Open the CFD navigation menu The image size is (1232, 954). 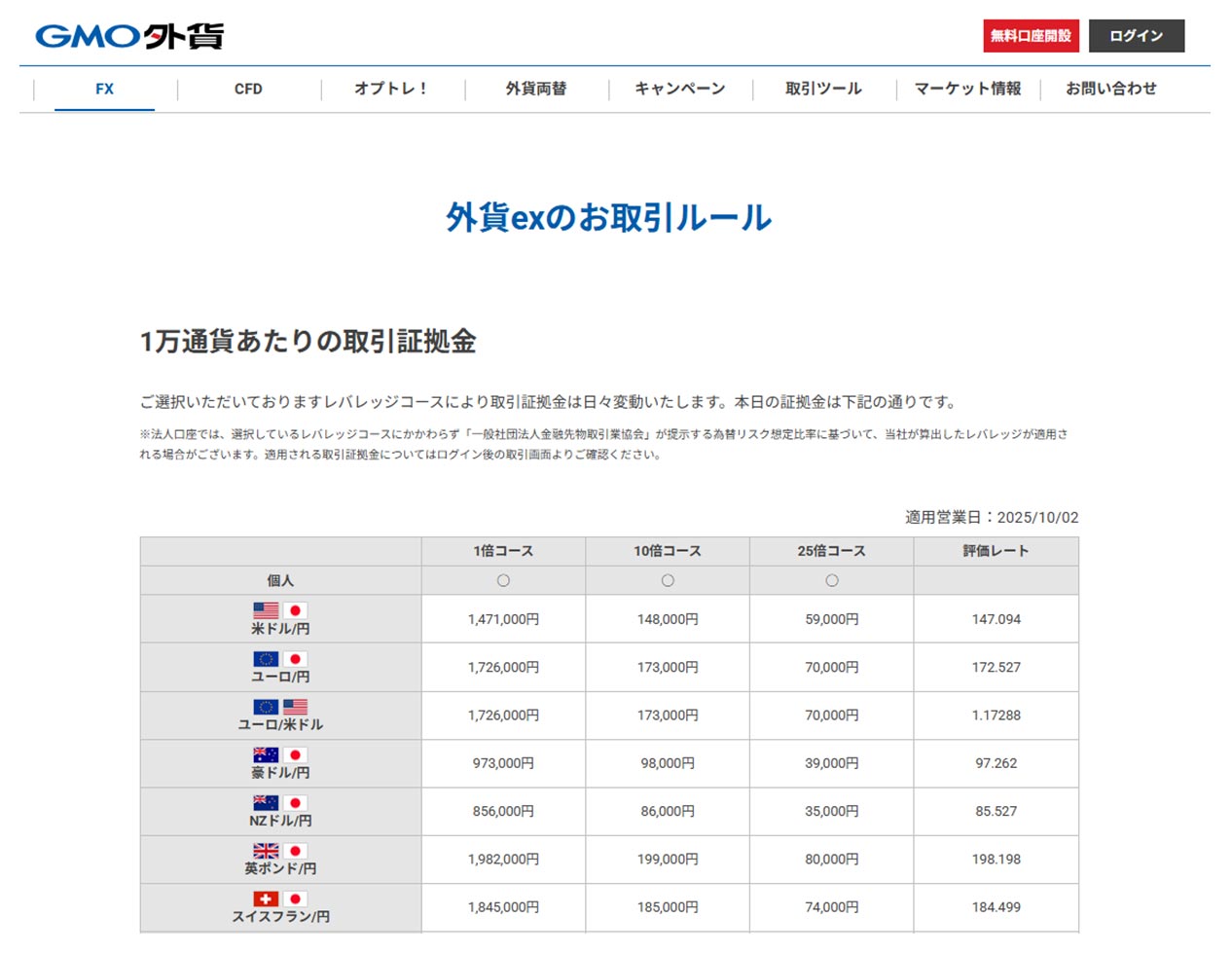pyautogui.click(x=248, y=89)
